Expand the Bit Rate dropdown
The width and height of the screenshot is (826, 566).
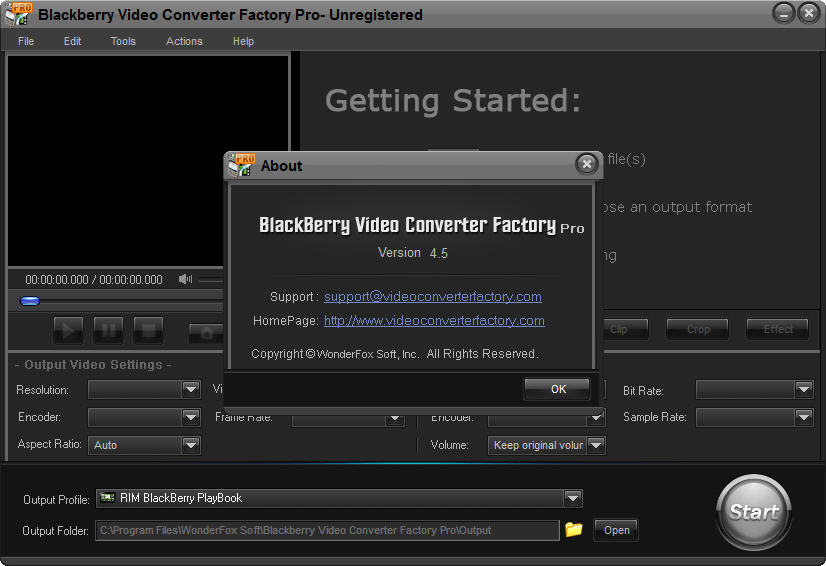[804, 389]
